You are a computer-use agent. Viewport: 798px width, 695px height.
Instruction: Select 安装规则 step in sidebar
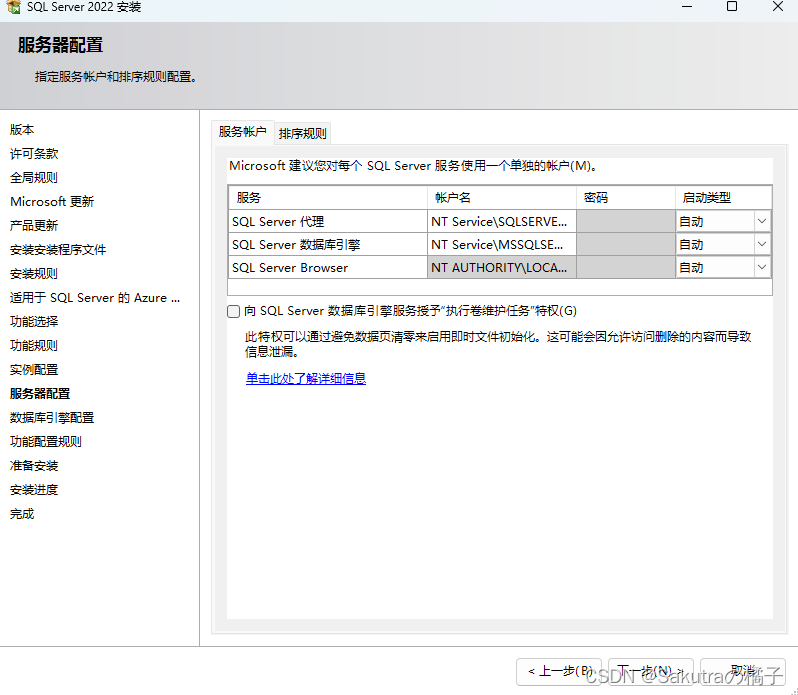(x=34, y=274)
